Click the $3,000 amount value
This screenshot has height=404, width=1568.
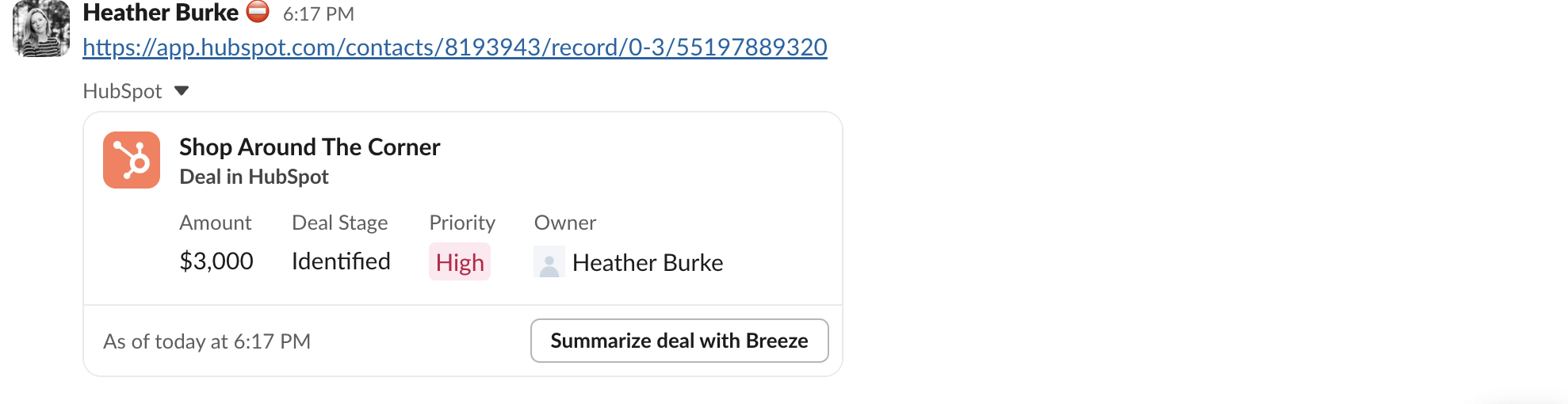[216, 261]
